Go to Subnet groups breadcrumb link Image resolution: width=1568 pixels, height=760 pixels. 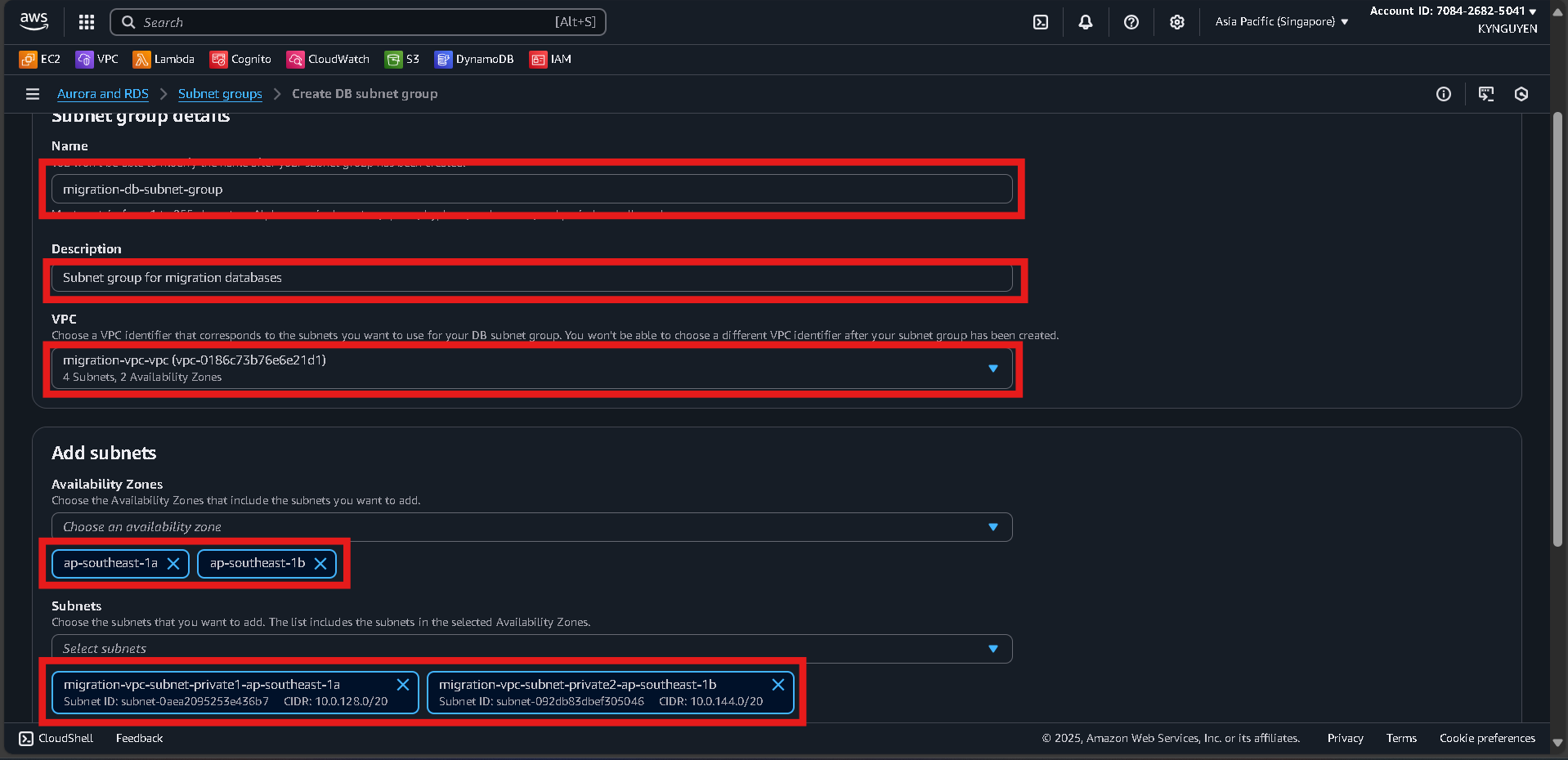point(220,94)
